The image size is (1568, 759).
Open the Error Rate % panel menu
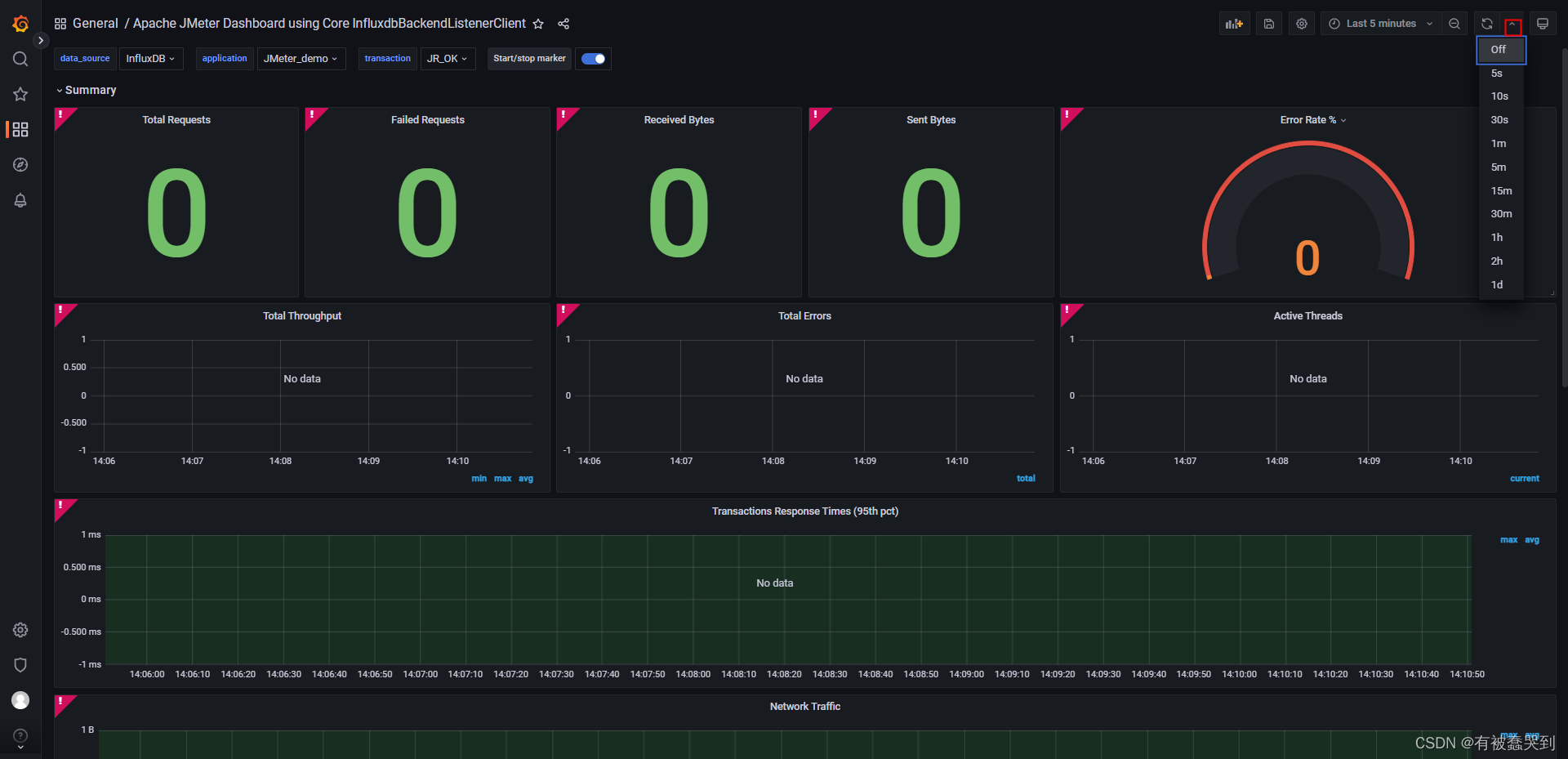point(1312,120)
